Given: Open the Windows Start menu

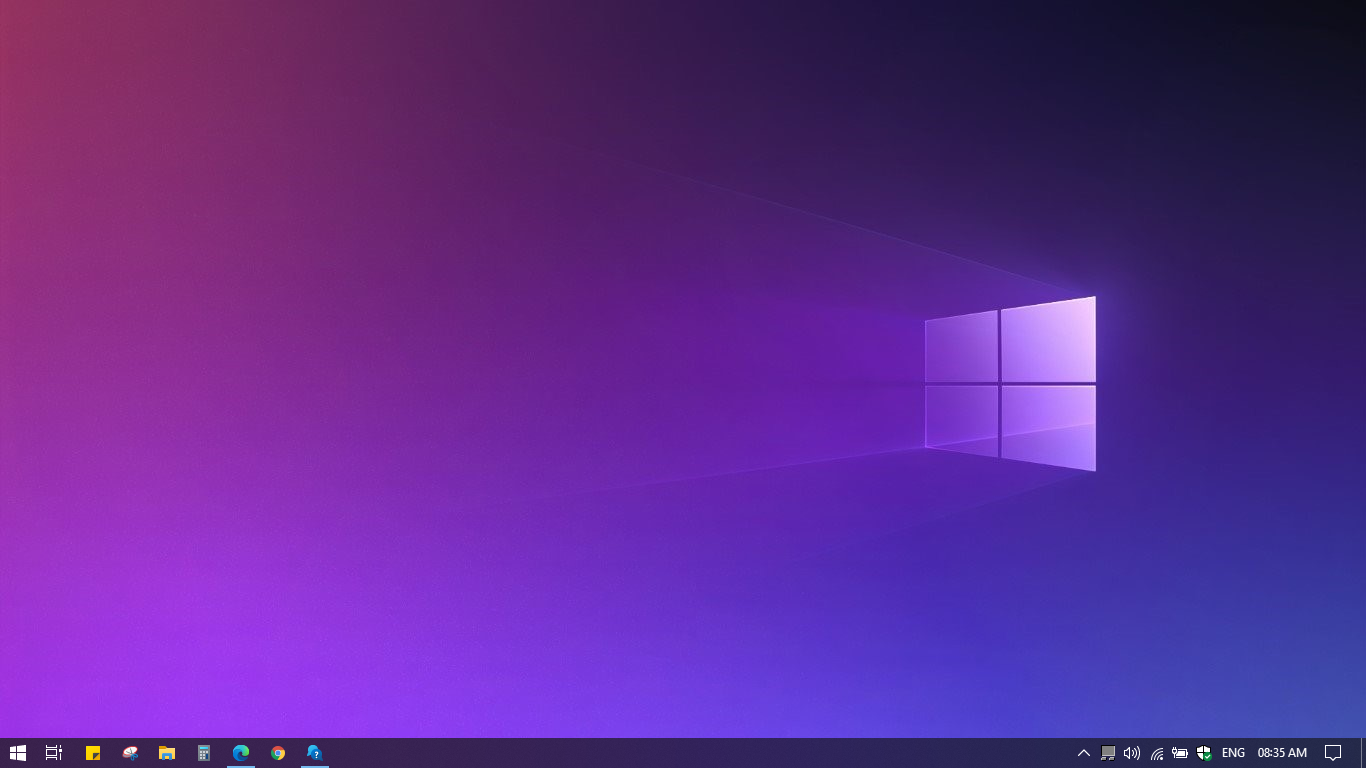Looking at the screenshot, I should click(x=17, y=753).
